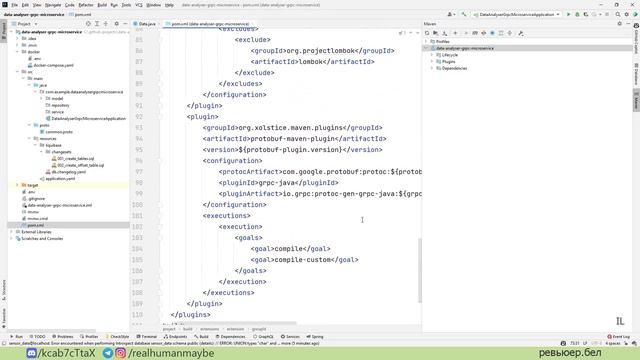The image size is (640, 360).
Task: Open Terminal tool window button
Action: 147,337
